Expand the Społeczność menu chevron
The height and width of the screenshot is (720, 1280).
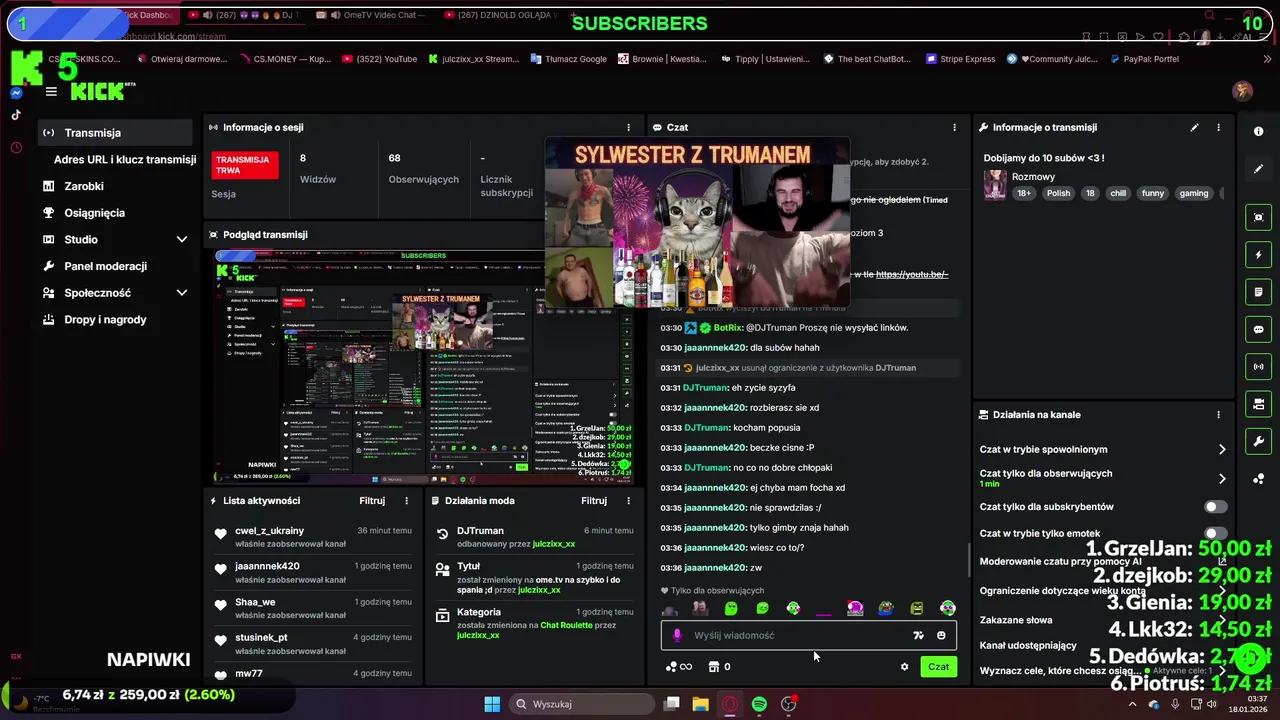[181, 293]
